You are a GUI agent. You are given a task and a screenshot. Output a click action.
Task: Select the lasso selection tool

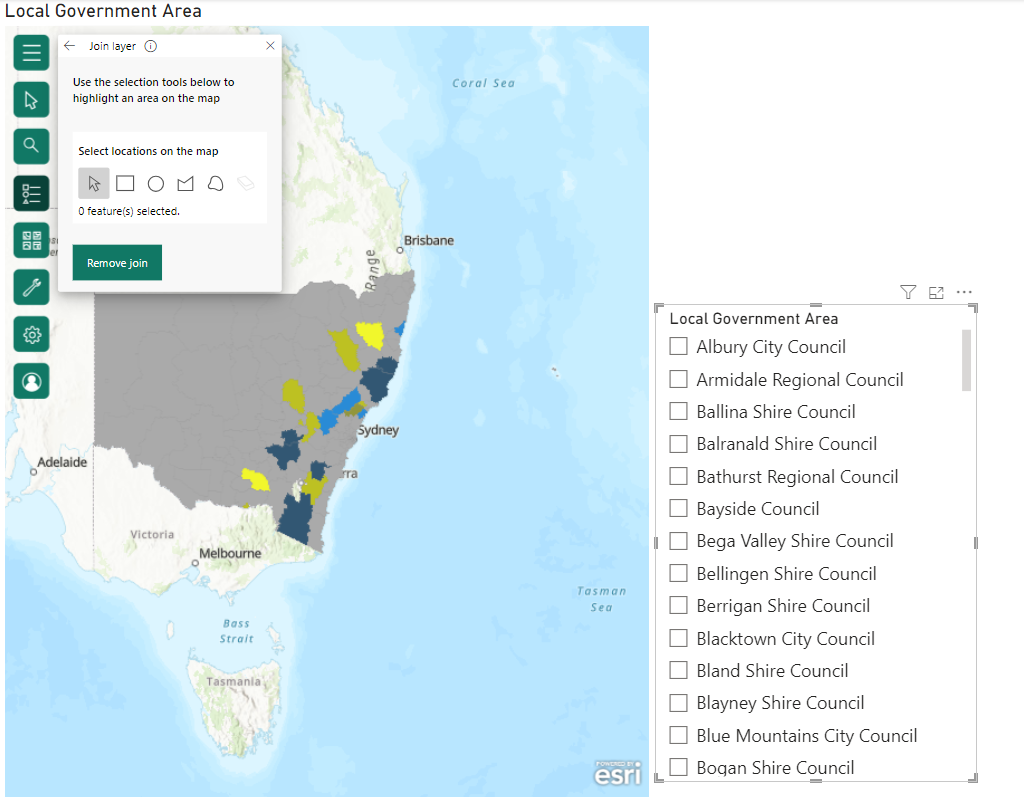(214, 183)
